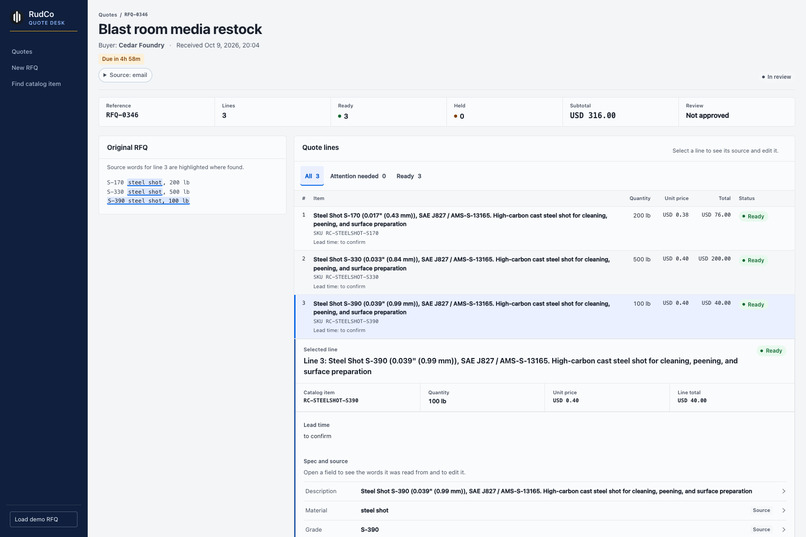Click Source link on Material row
The height and width of the screenshot is (537, 806).
tap(761, 510)
